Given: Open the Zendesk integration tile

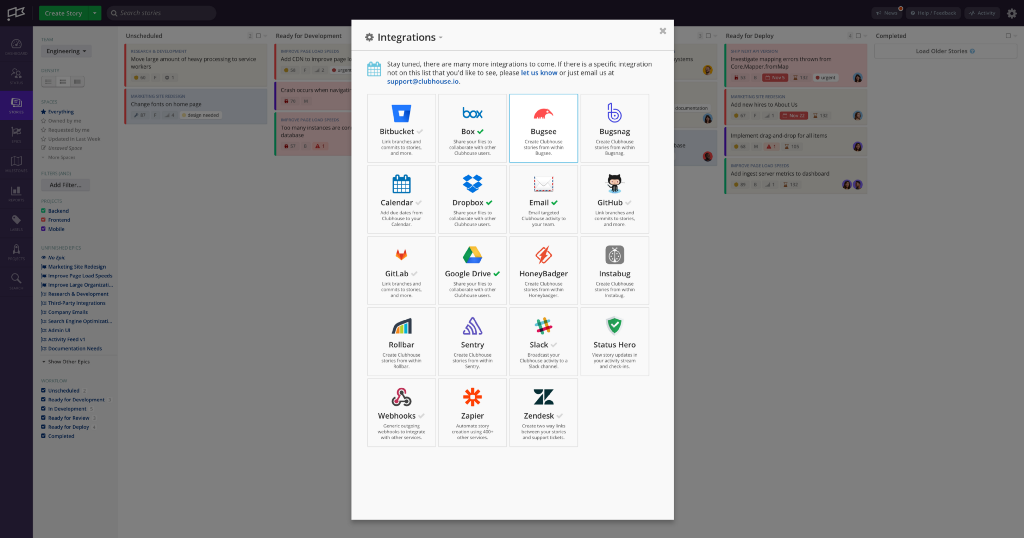Looking at the screenshot, I should point(543,413).
